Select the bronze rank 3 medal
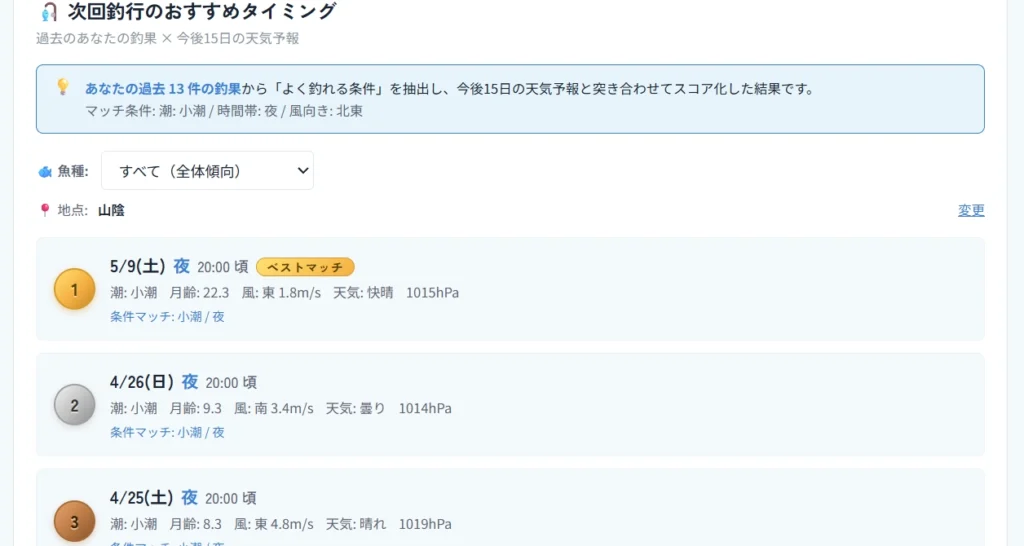The height and width of the screenshot is (546, 1024). click(74, 520)
